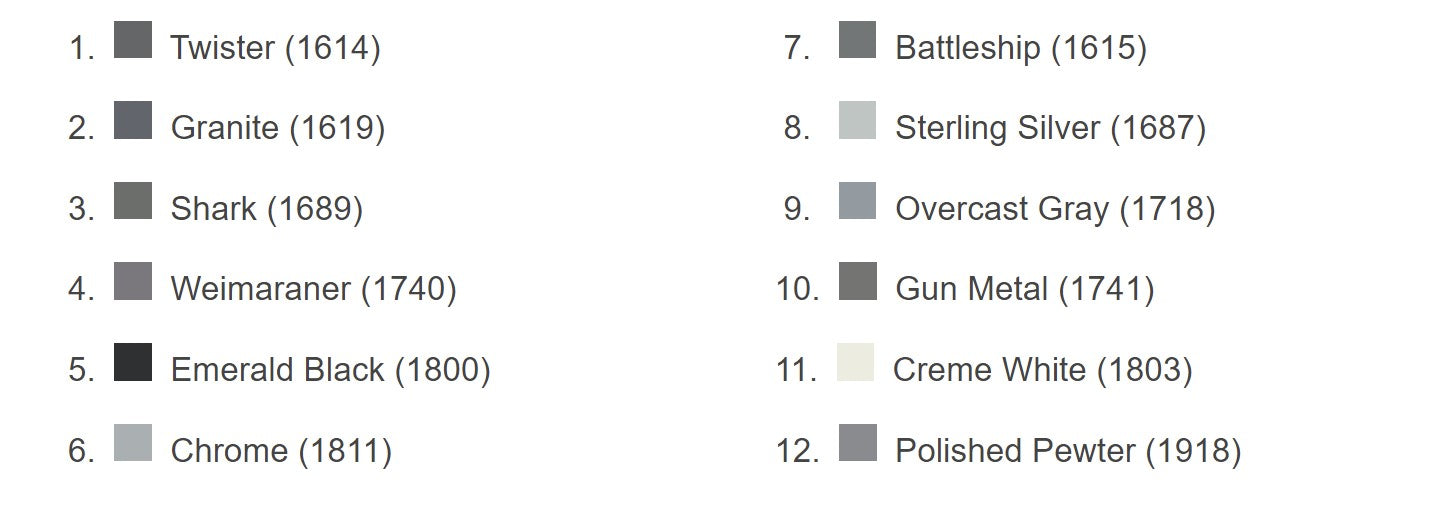Select the Overcast Gray (1718) swatch

(857, 201)
